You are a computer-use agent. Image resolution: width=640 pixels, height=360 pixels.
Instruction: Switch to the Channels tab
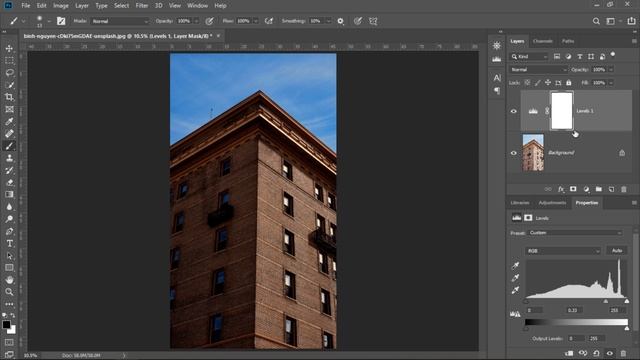coord(542,41)
